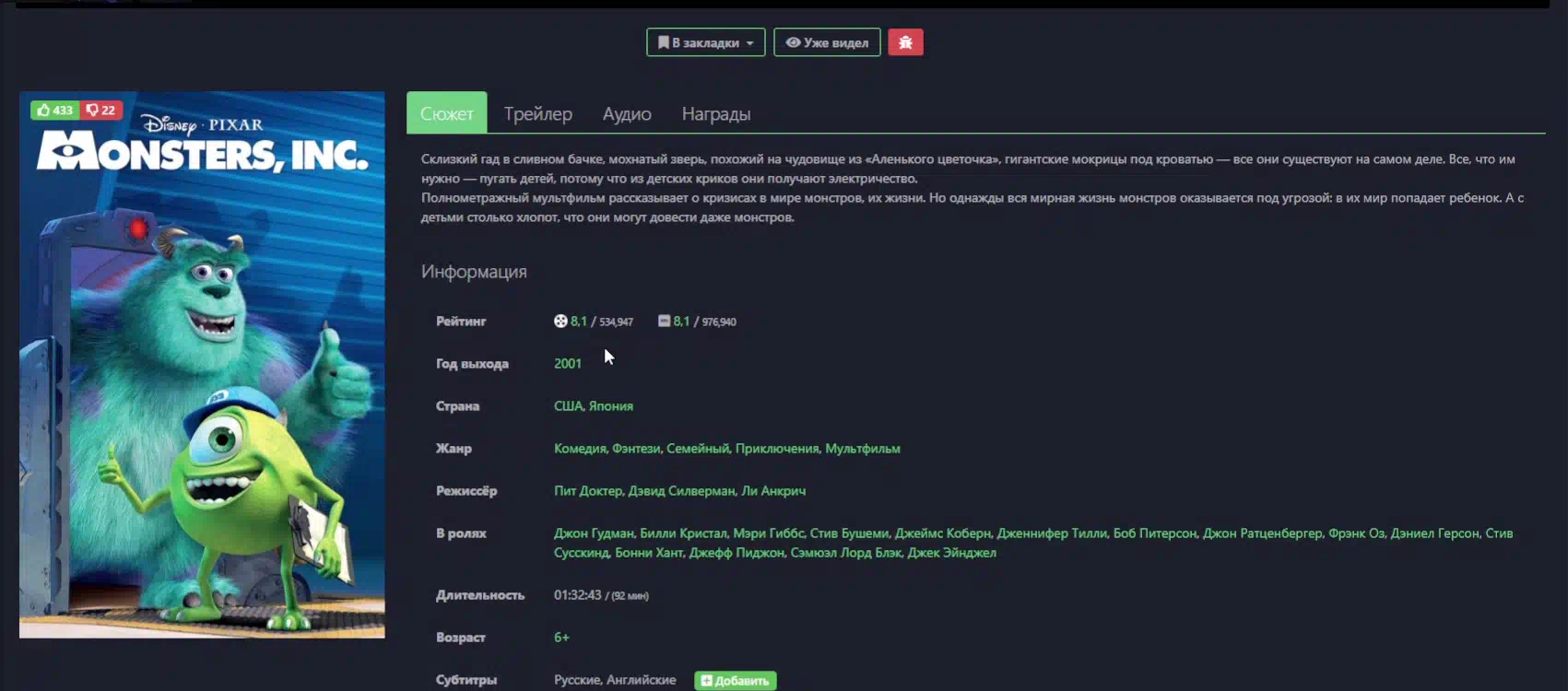Open actor 'Джон Гудман' page

point(594,533)
